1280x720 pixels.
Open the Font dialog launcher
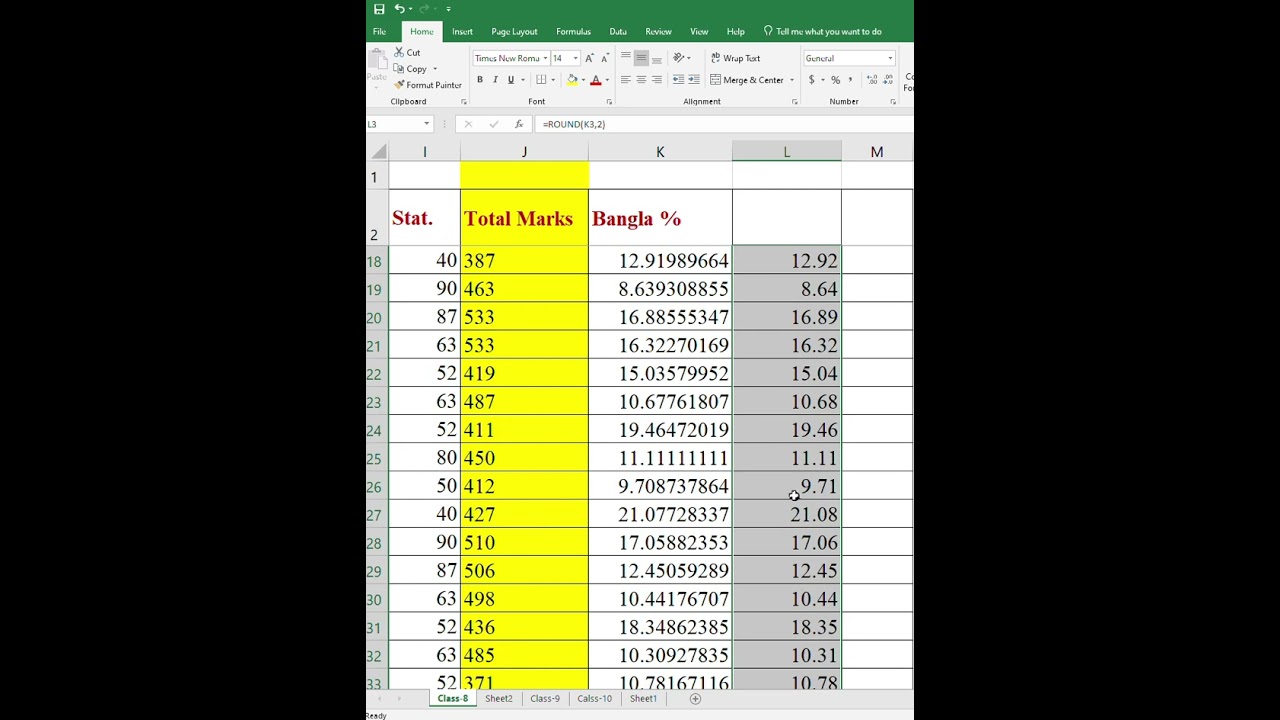click(x=609, y=102)
